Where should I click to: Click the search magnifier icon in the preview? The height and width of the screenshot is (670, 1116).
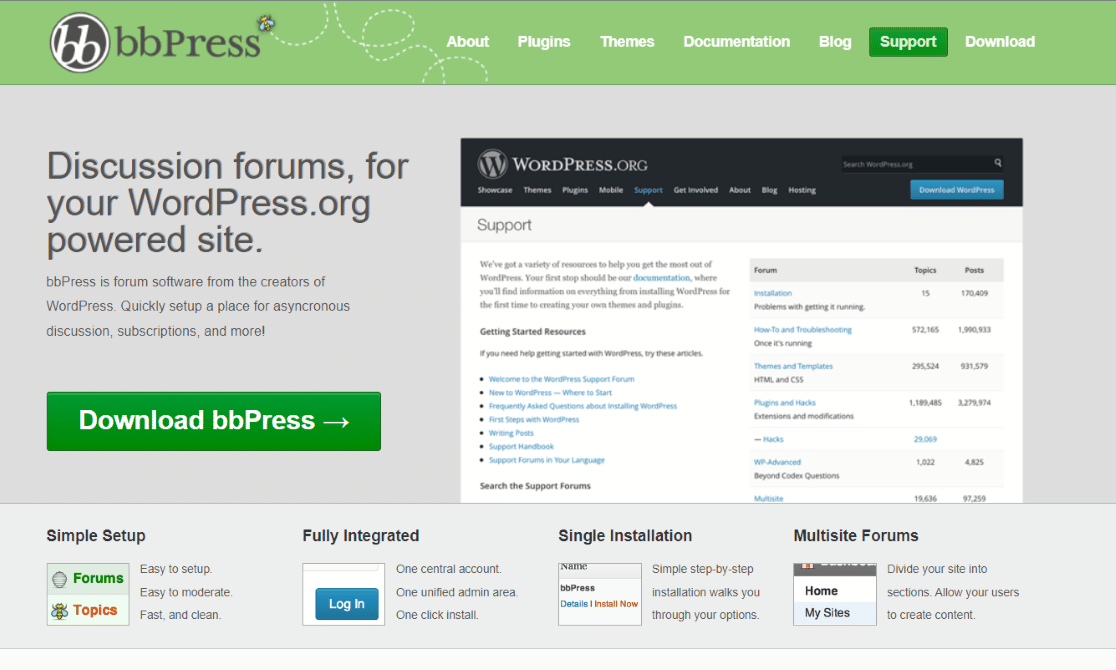pyautogui.click(x=997, y=164)
